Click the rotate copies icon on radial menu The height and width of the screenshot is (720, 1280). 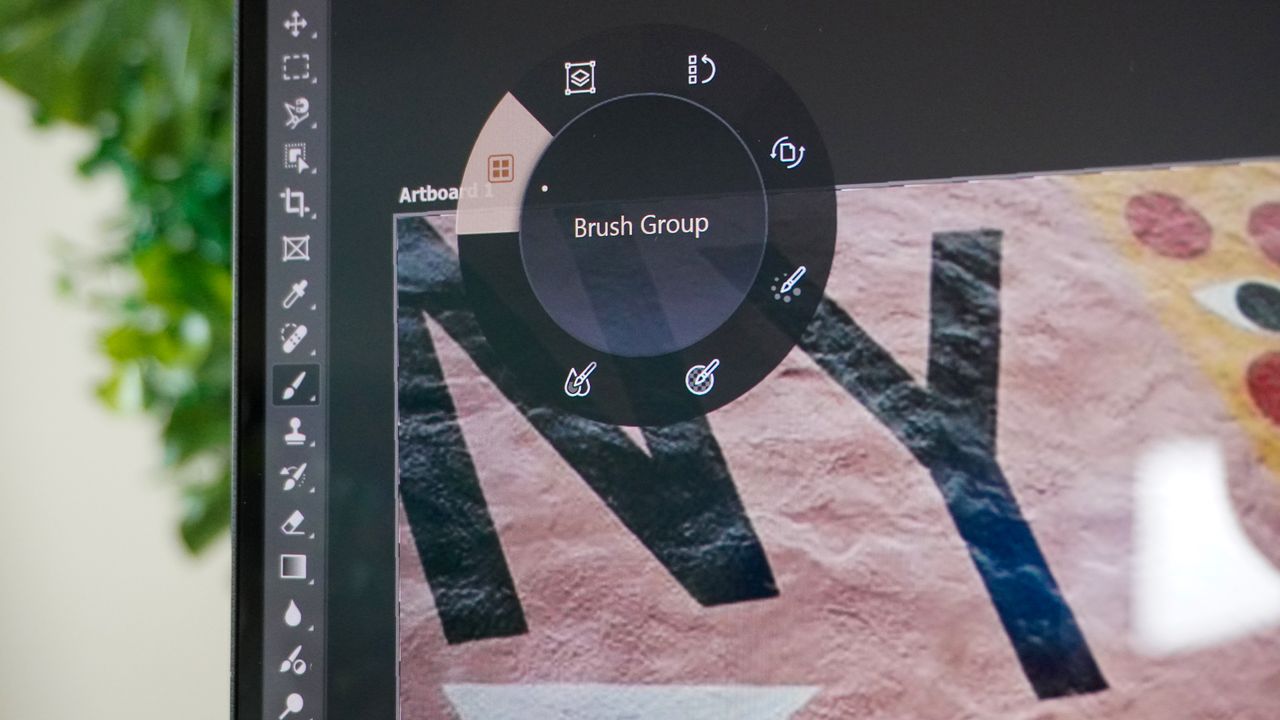[788, 152]
